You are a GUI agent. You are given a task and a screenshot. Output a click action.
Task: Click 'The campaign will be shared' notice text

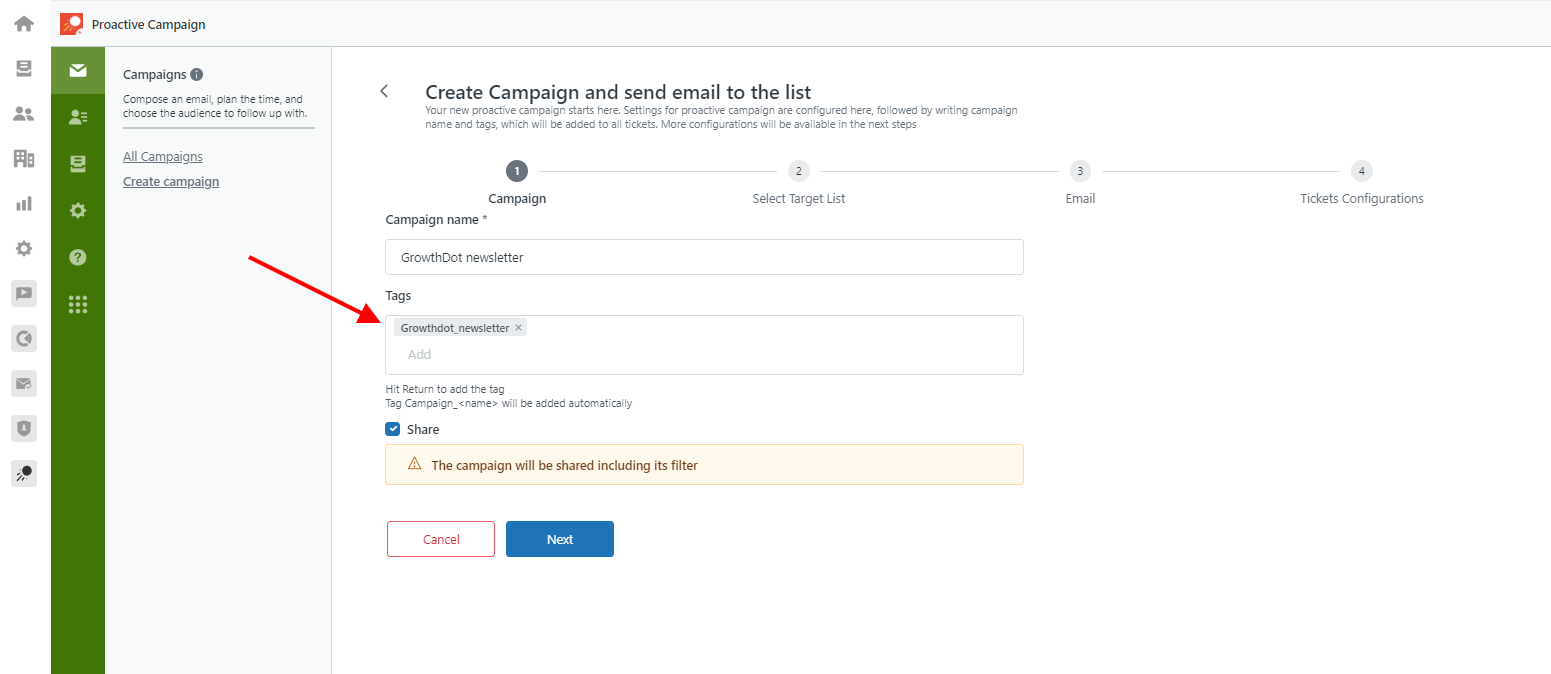coord(564,465)
